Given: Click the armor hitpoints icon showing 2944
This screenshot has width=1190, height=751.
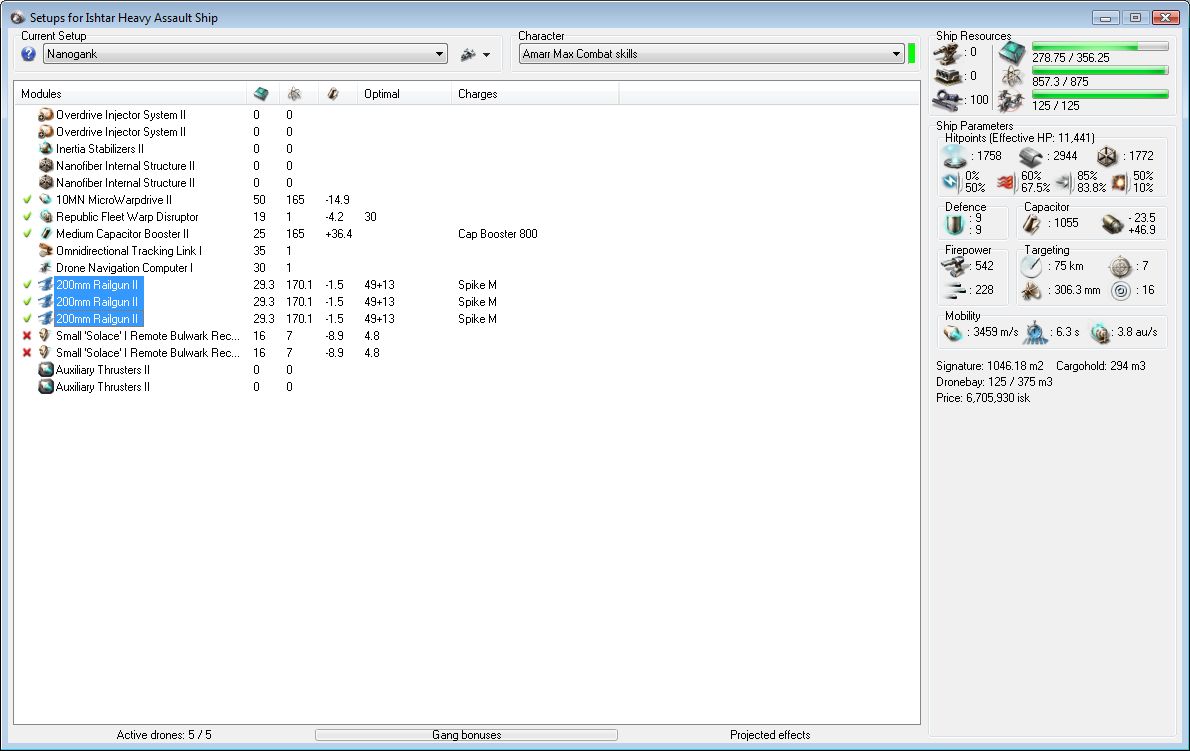Looking at the screenshot, I should coord(1030,156).
